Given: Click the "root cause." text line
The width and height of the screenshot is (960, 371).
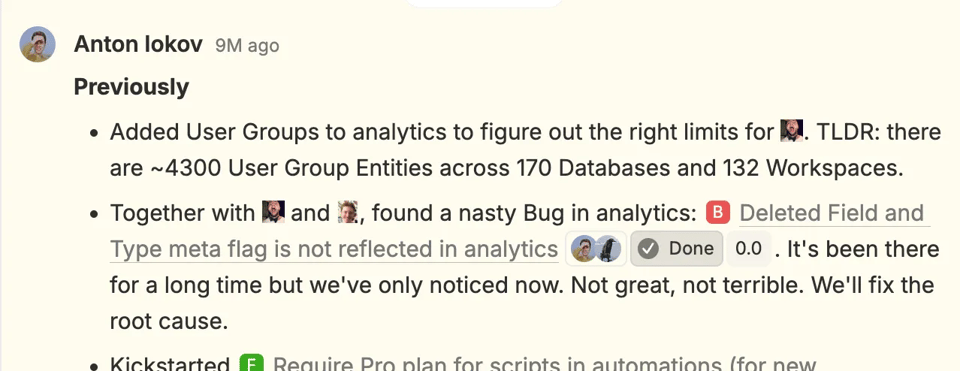Looking at the screenshot, I should pyautogui.click(x=169, y=321).
